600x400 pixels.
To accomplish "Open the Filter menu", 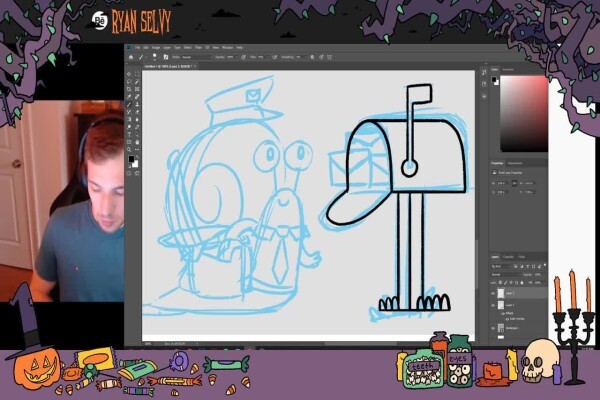I will (x=198, y=47).
